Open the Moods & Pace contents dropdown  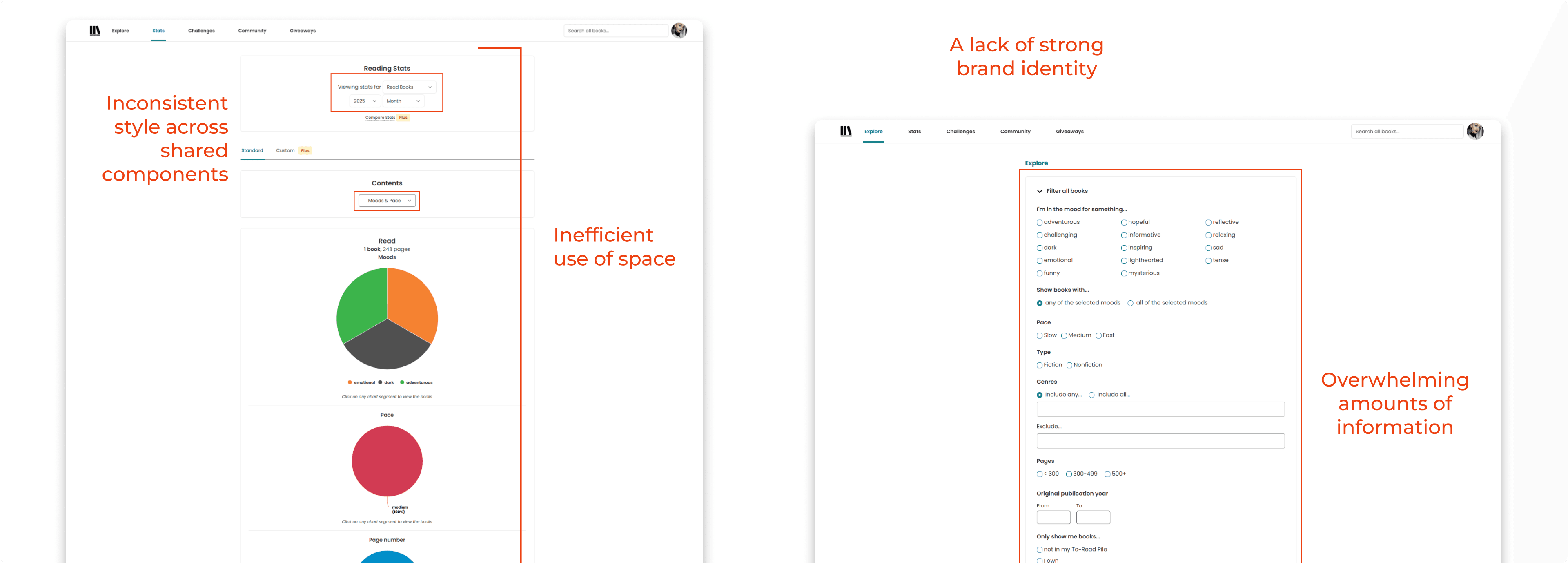[x=387, y=201]
